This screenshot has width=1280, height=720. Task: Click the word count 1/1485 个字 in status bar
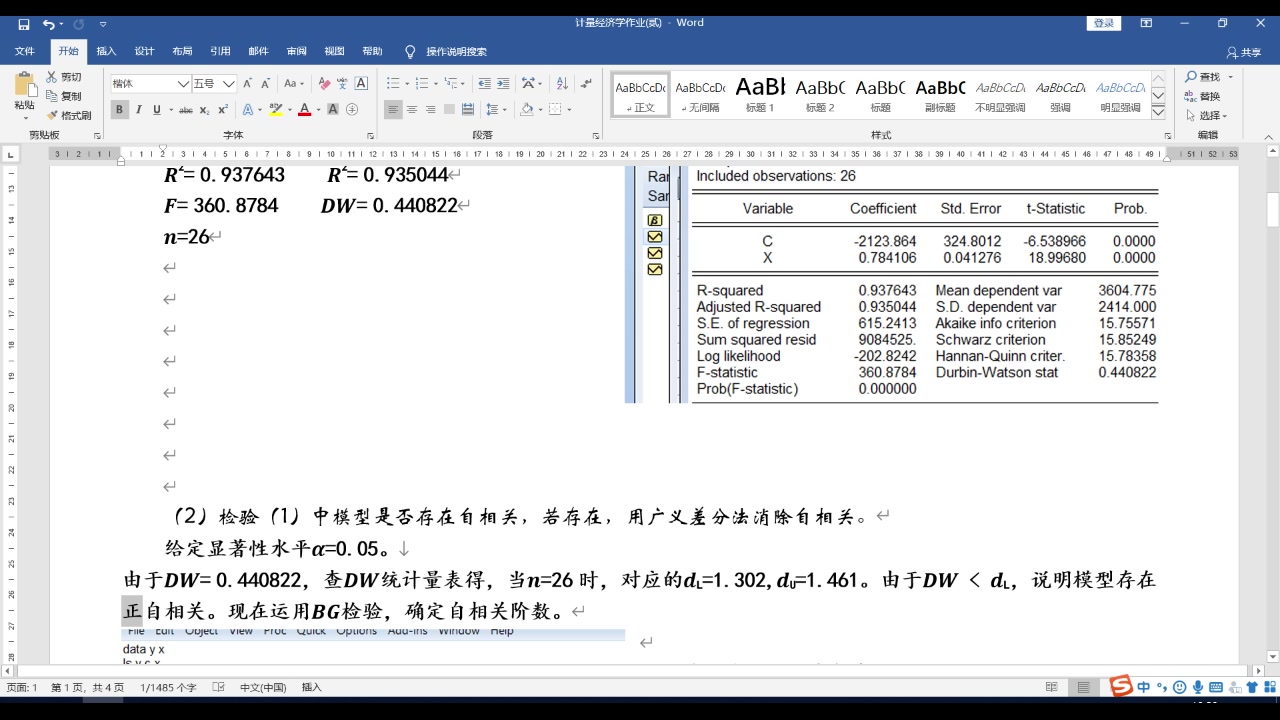coord(168,687)
